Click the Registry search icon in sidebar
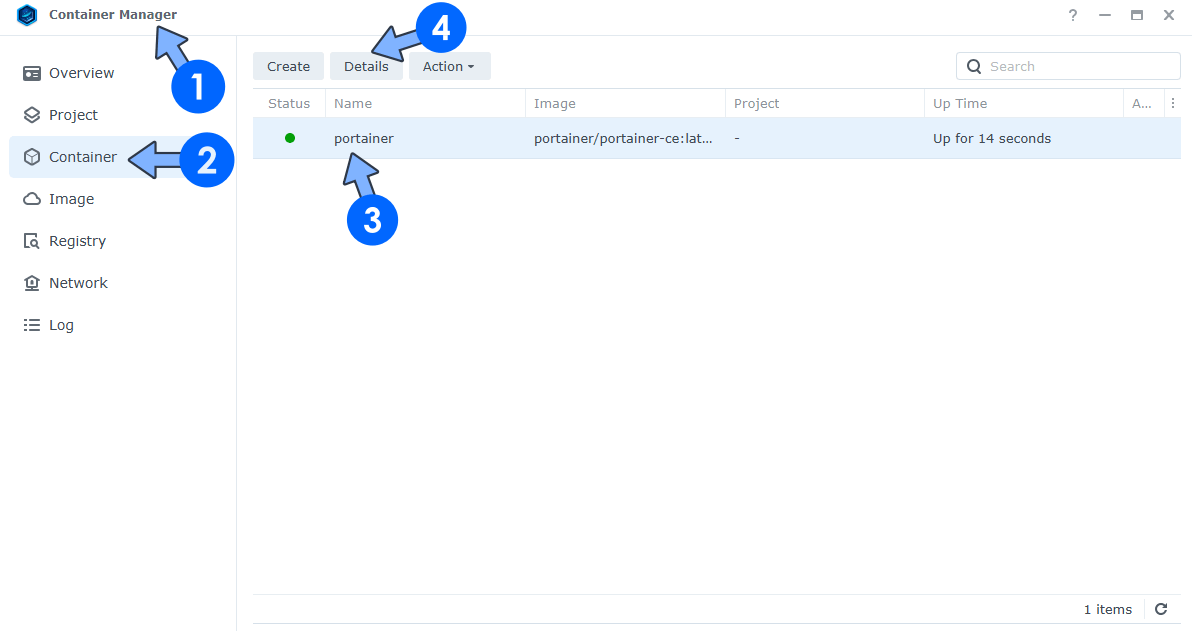Image resolution: width=1192 pixels, height=631 pixels. [31, 241]
